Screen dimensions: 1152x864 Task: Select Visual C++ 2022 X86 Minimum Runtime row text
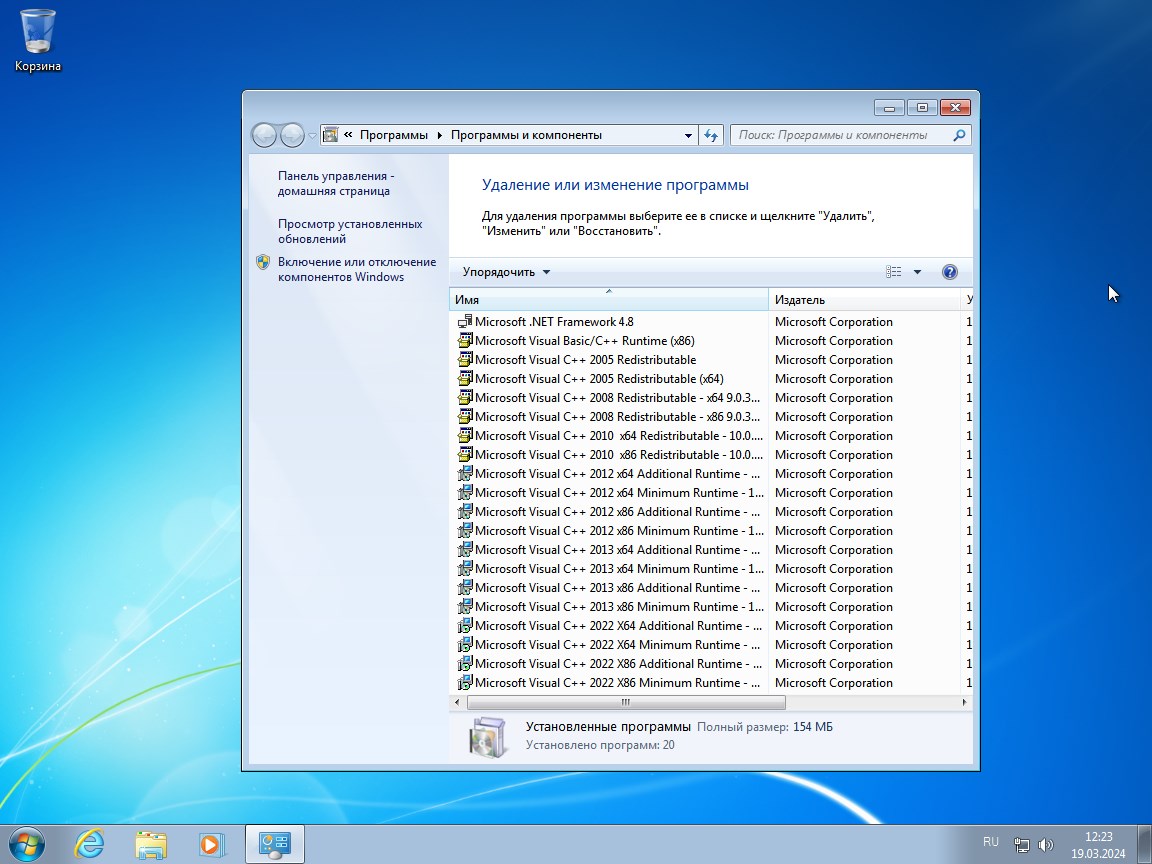(618, 683)
